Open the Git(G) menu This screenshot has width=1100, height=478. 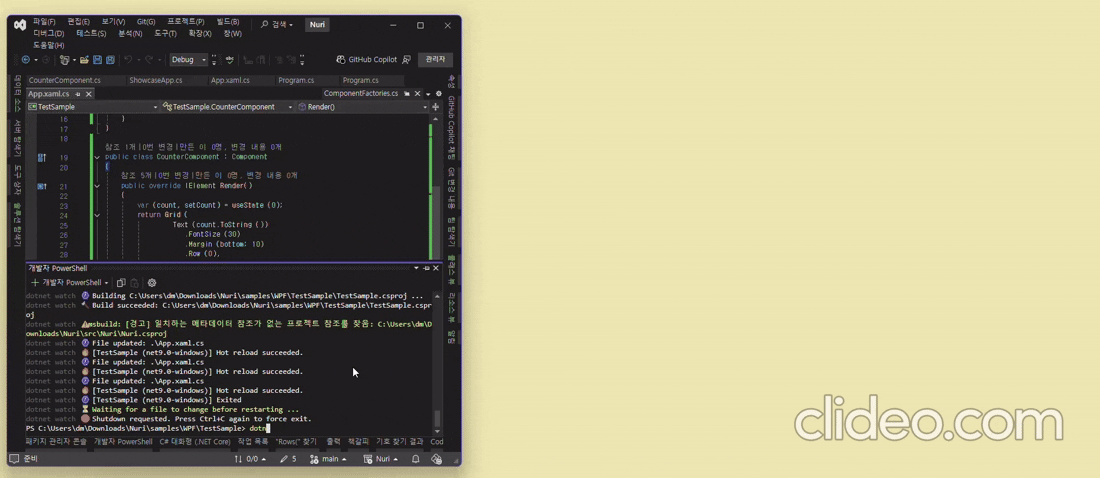[146, 22]
